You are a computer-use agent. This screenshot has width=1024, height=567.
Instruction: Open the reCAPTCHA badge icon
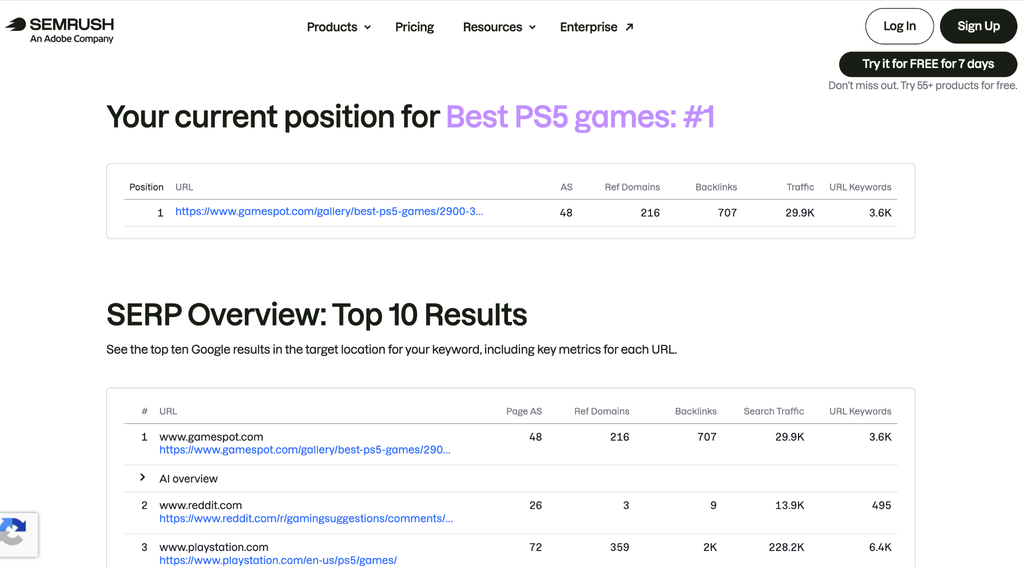coord(14,532)
